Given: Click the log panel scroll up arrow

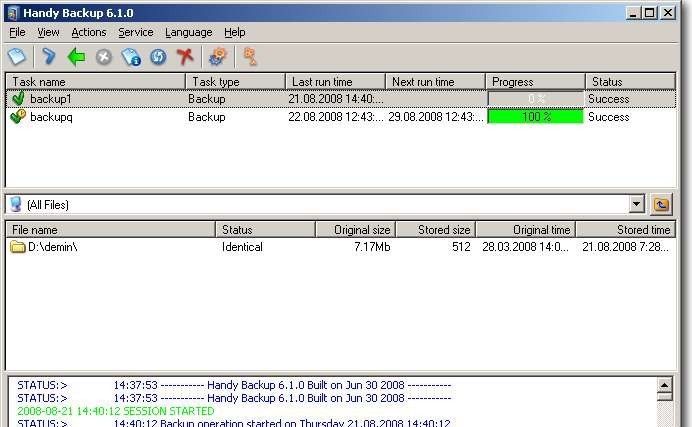Looking at the screenshot, I should click(664, 385).
